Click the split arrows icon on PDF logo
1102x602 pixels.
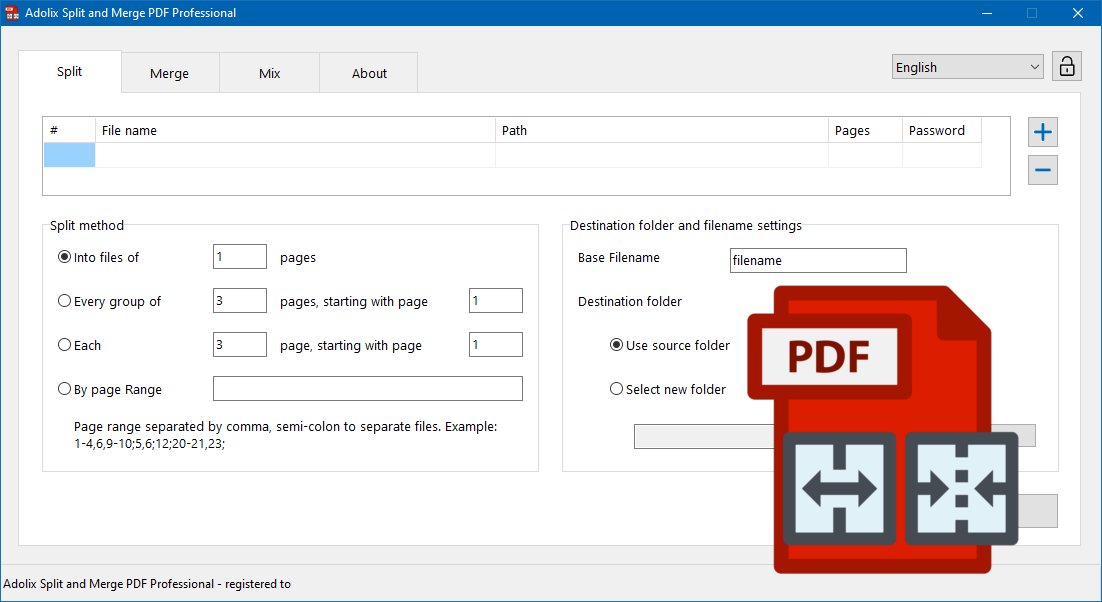pos(839,488)
